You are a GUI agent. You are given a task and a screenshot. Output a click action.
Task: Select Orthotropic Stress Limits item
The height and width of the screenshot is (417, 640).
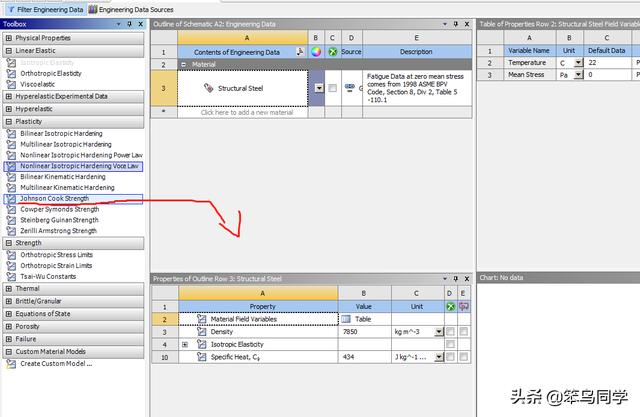point(63,254)
